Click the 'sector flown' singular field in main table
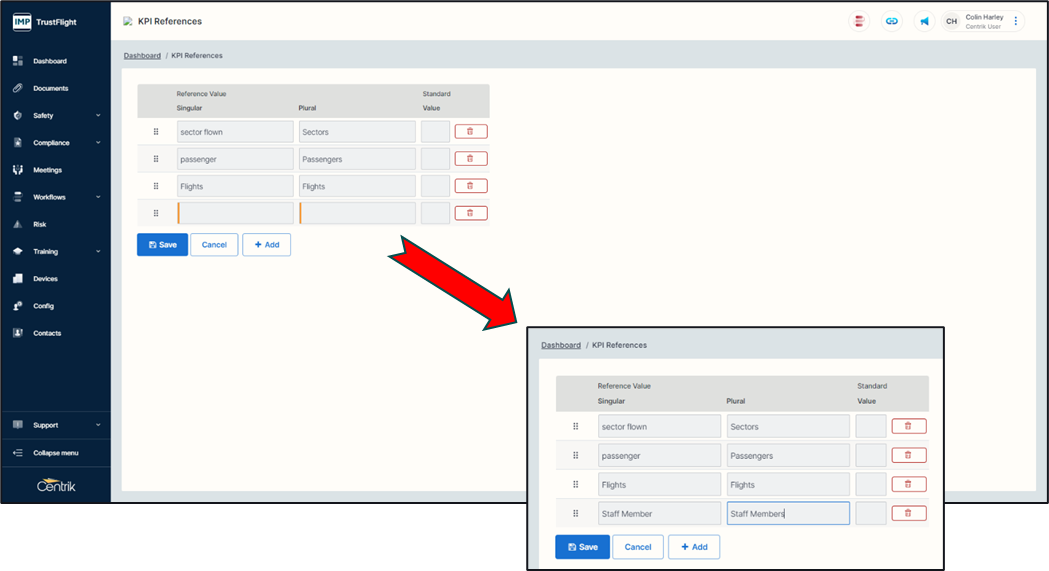The width and height of the screenshot is (1049, 571). [235, 132]
